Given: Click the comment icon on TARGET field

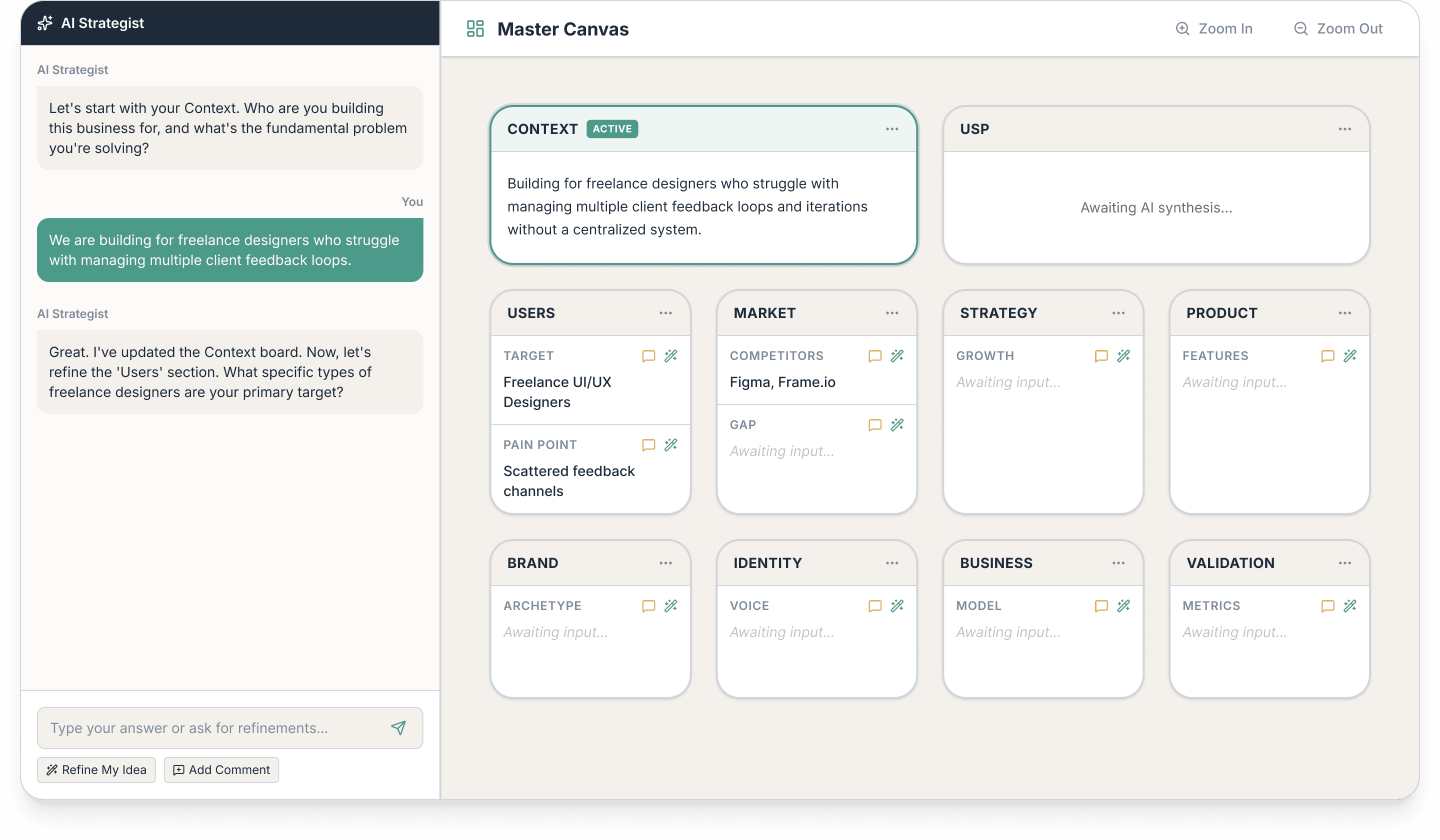Looking at the screenshot, I should click(x=648, y=356).
